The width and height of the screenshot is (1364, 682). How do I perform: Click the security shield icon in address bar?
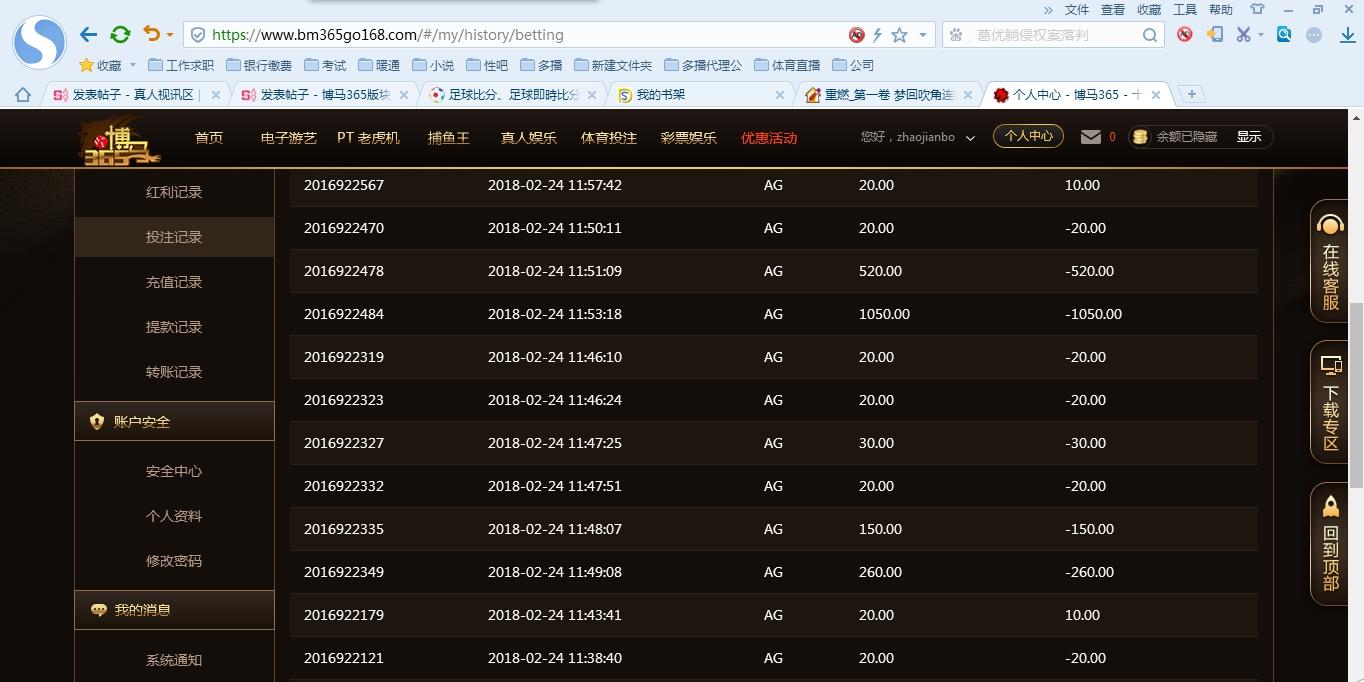point(198,35)
